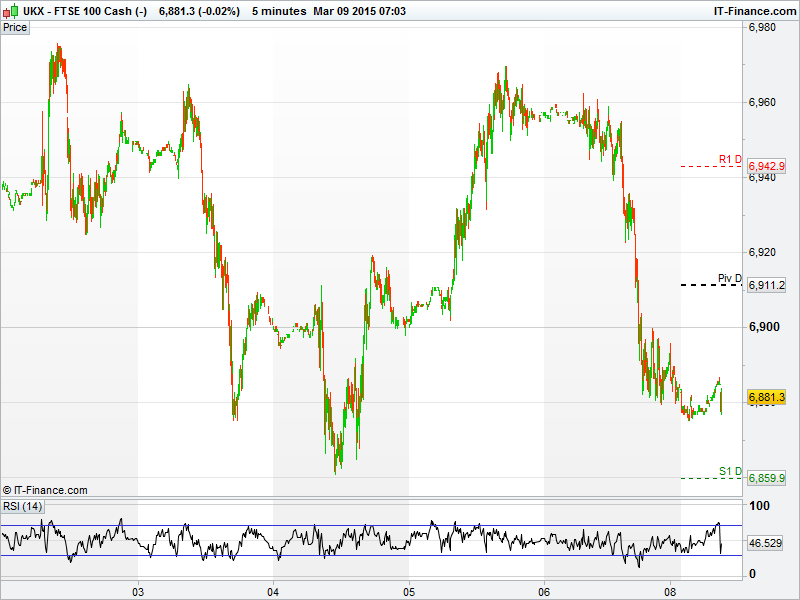
Task: Click the Price panel label
Action: (x=15, y=27)
